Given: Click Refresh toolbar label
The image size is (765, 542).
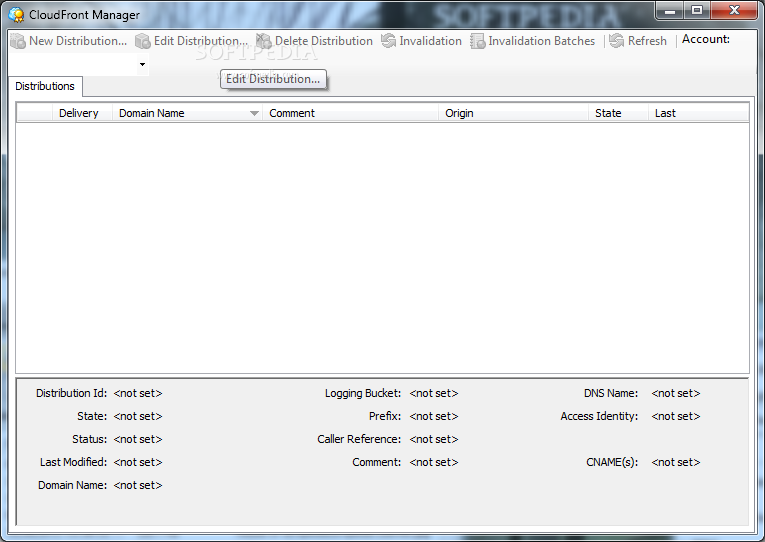Looking at the screenshot, I should tap(647, 41).
